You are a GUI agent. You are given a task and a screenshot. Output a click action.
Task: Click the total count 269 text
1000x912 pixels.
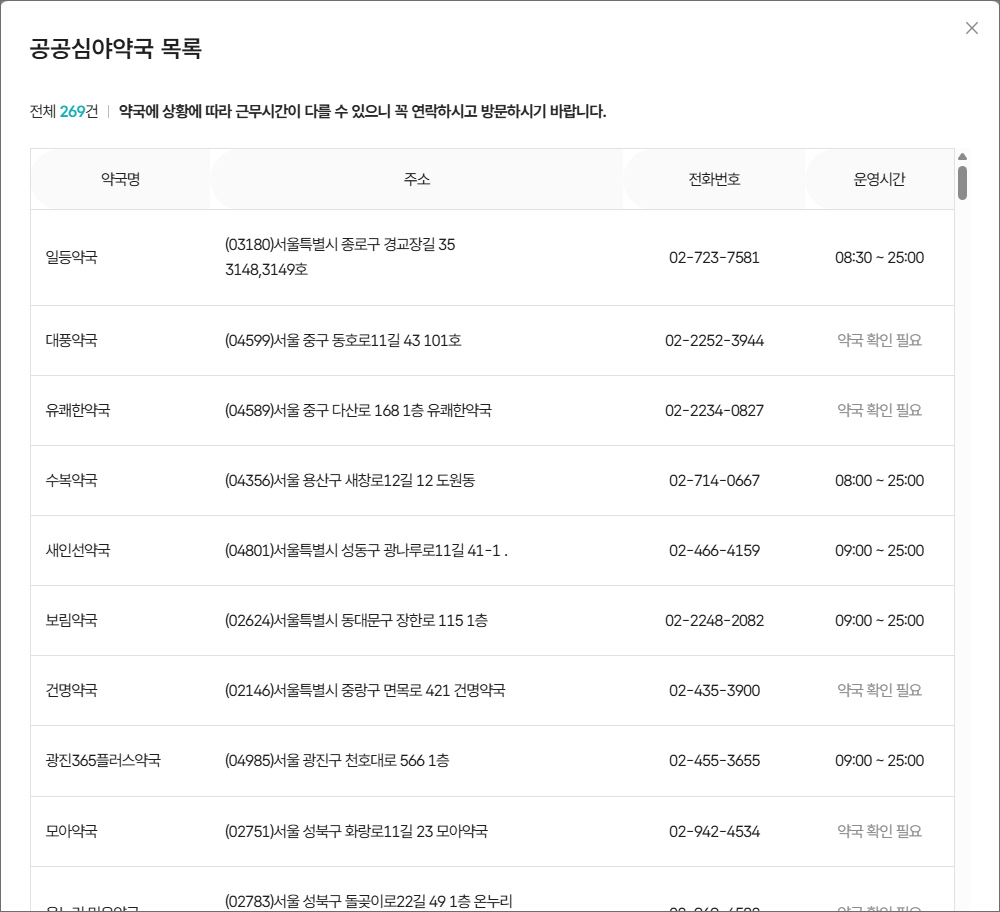point(72,112)
